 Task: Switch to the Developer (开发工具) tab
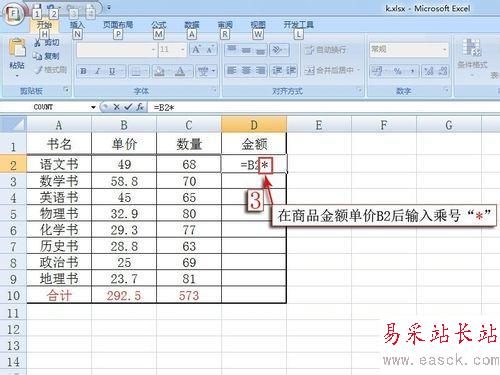[298, 25]
